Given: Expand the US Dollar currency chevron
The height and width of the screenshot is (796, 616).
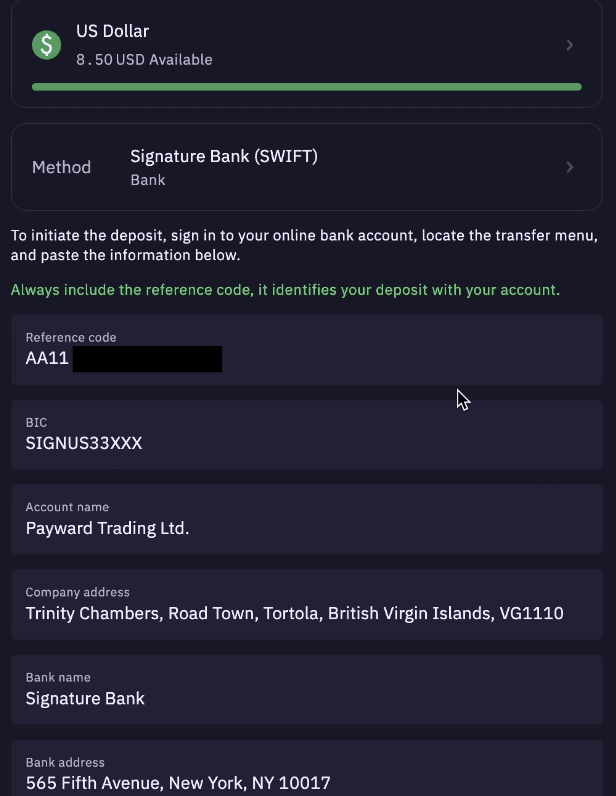Looking at the screenshot, I should [x=569, y=45].
